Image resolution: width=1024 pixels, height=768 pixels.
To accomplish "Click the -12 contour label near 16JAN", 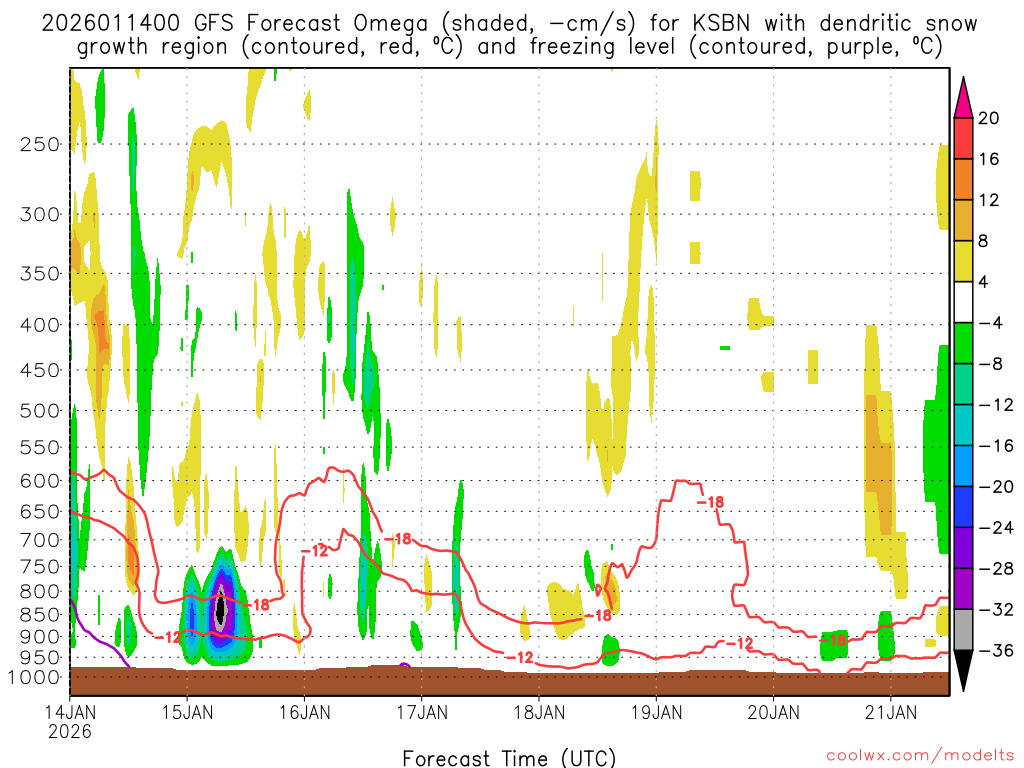I will tap(315, 551).
